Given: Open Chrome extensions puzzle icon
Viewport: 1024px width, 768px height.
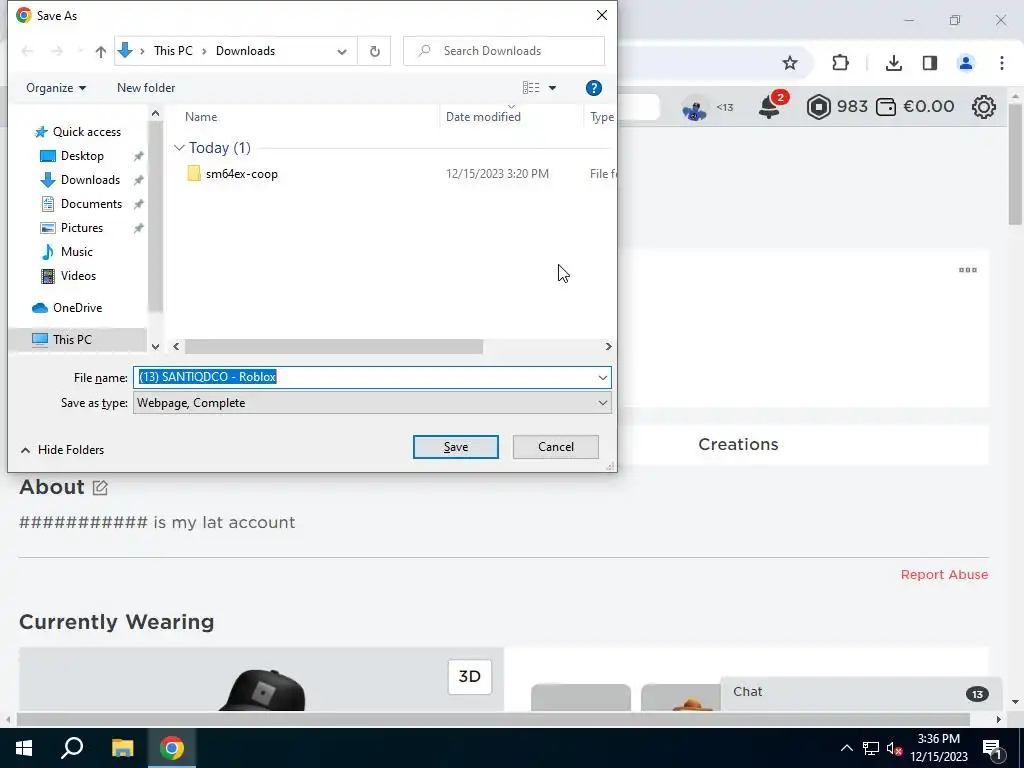Looking at the screenshot, I should (x=840, y=63).
